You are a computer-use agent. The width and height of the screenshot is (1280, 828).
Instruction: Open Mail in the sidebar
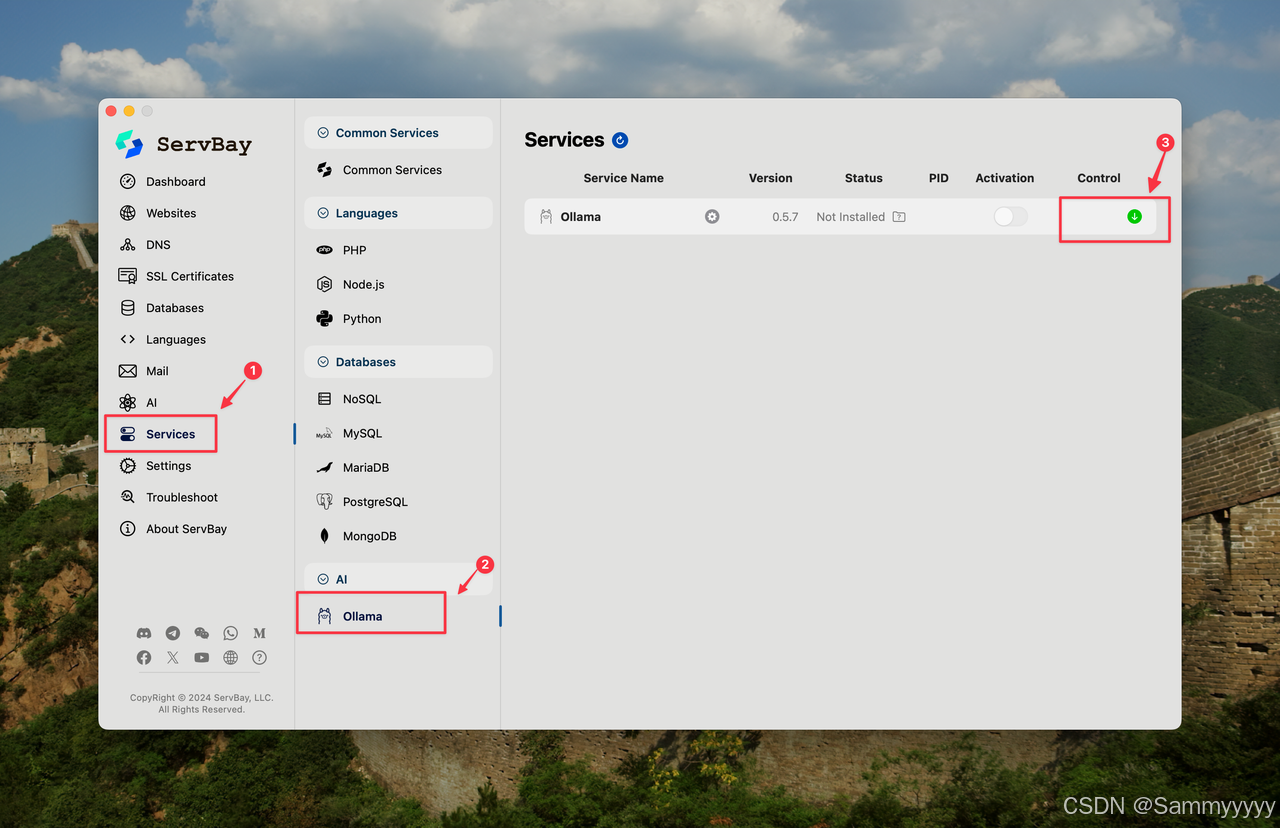tap(144, 371)
